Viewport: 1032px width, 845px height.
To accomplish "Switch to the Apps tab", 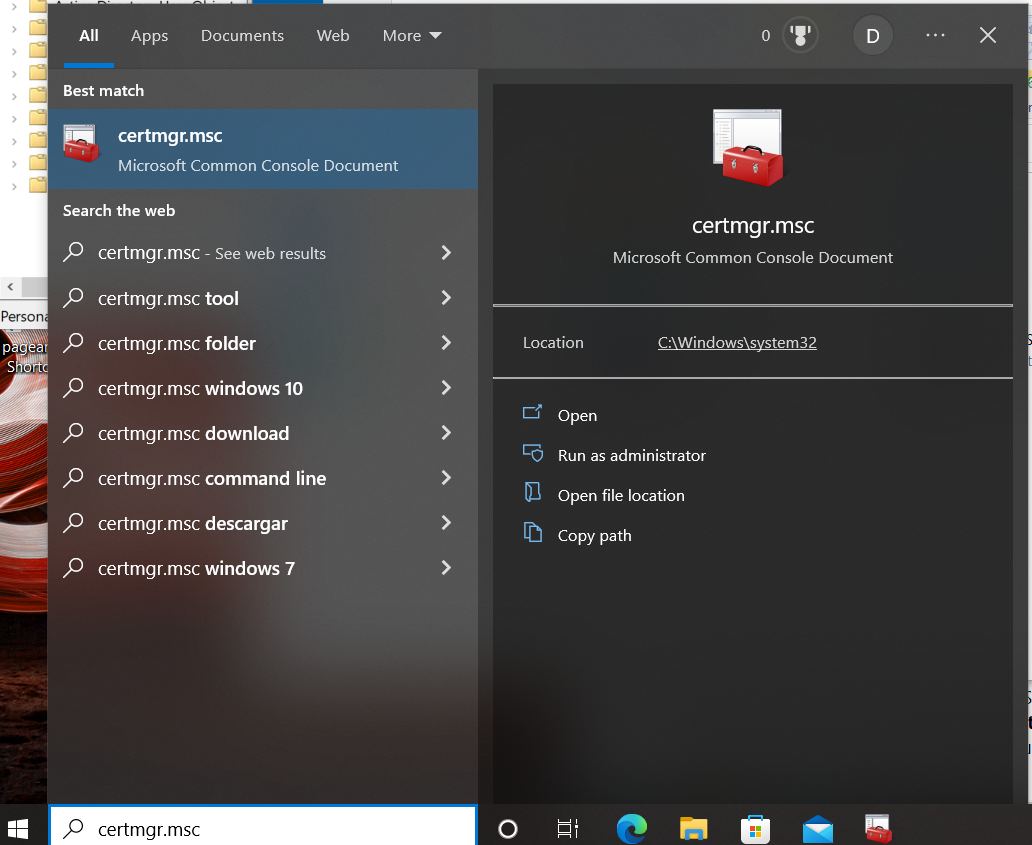I will click(x=149, y=36).
